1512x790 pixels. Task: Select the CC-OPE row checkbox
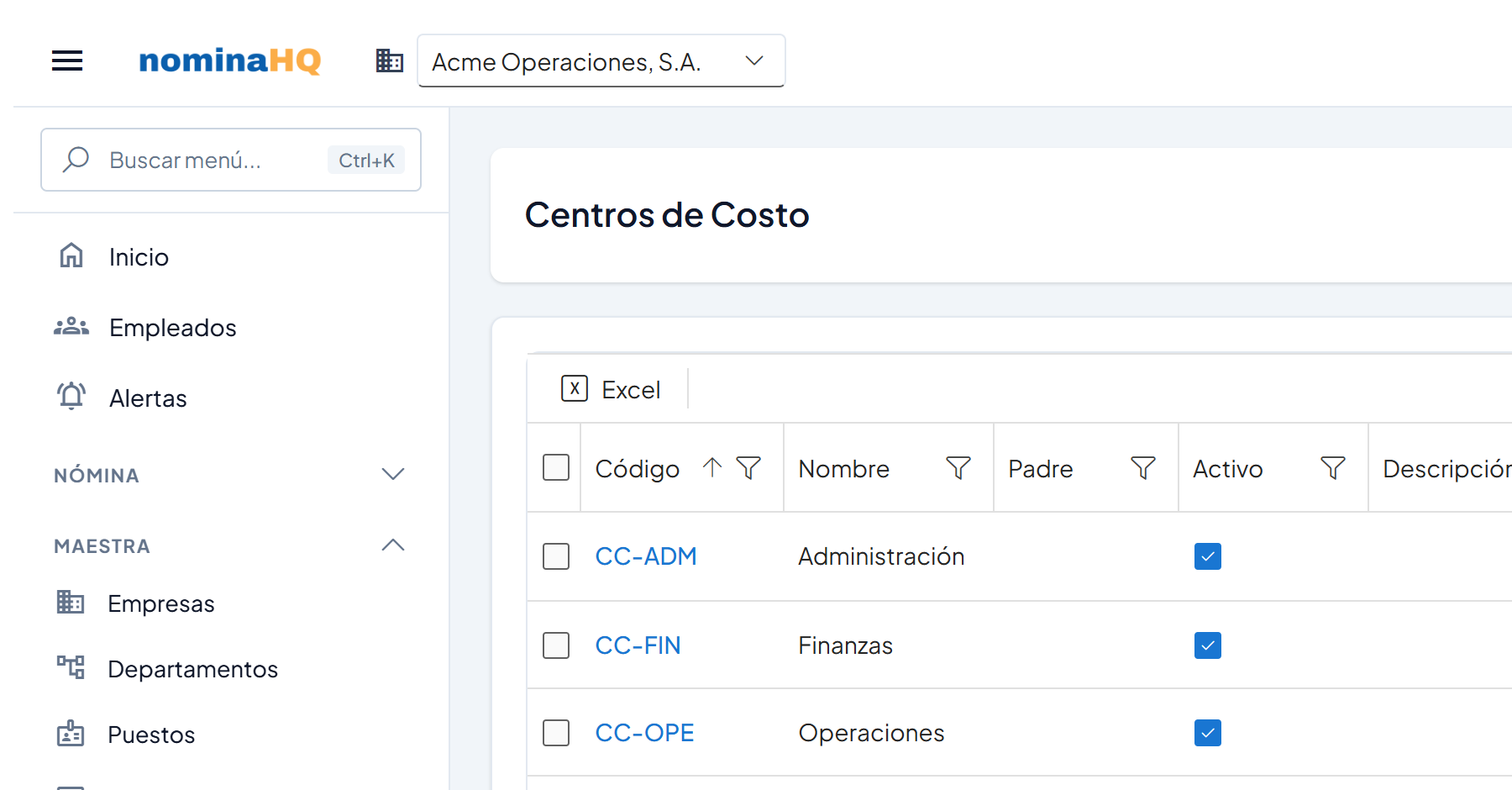pyautogui.click(x=556, y=733)
